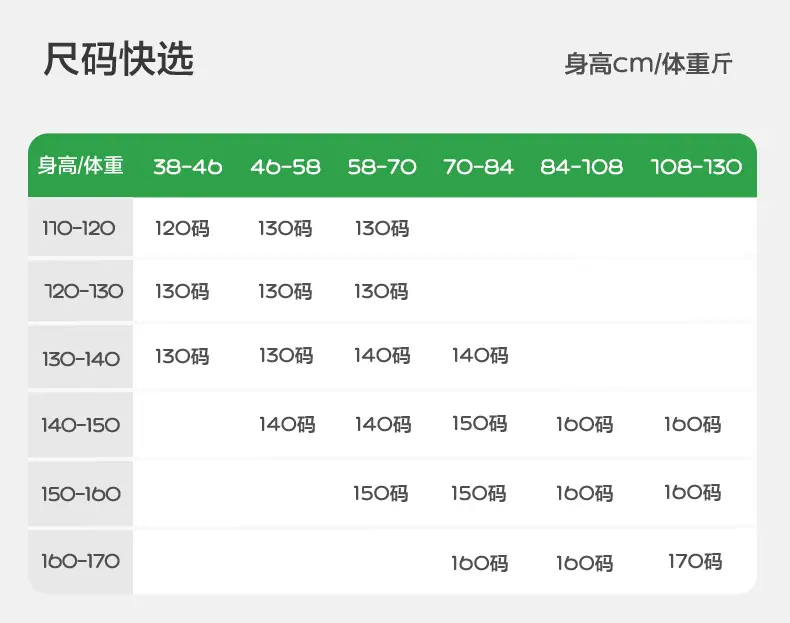790x623 pixels.
Task: Choose the 84-108 weight column header
Action: (581, 167)
